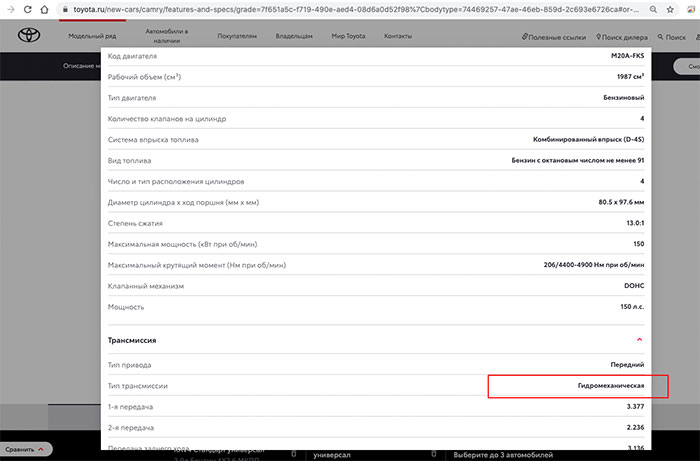Viewport: 700px width, 461px height.
Task: Open Автомобили в наличии menu
Action: coord(167,36)
